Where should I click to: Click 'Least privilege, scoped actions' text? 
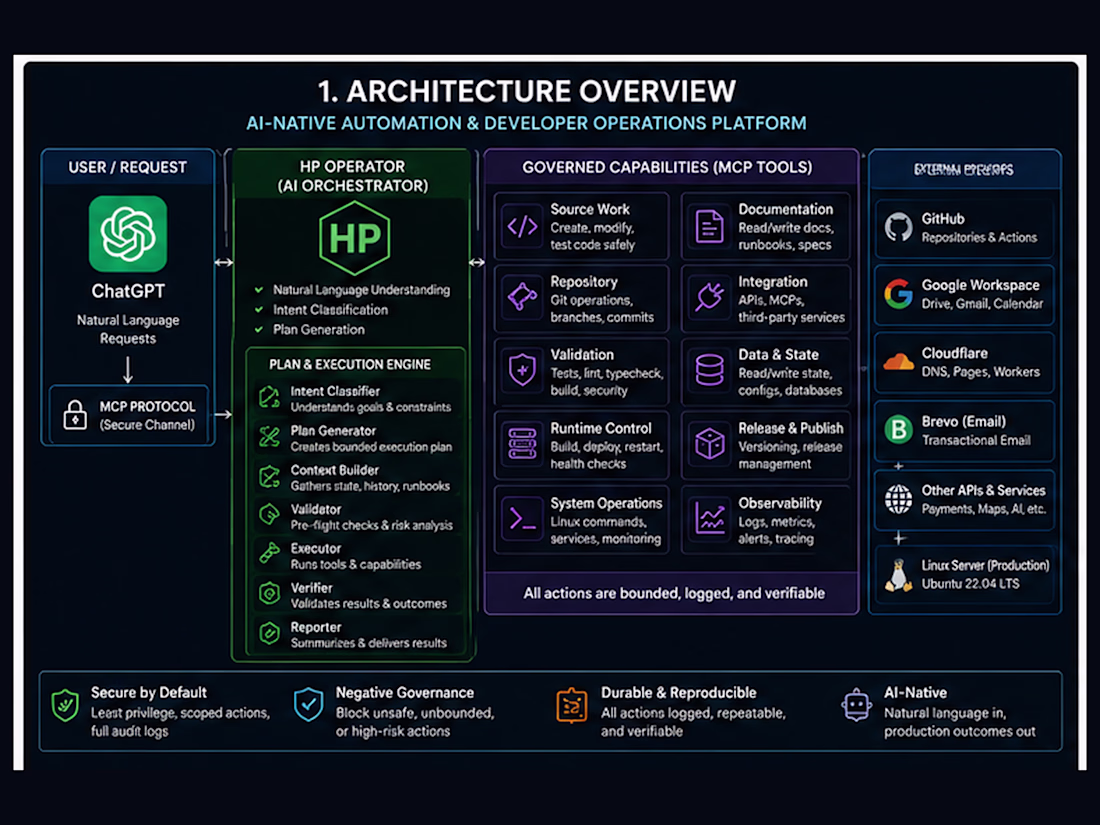180,713
